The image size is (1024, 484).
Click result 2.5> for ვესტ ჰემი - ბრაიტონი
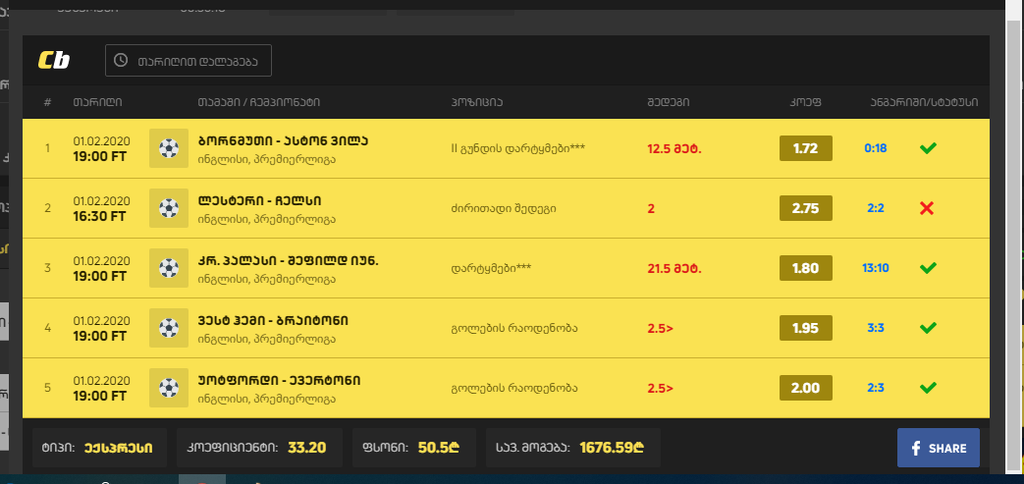660,328
